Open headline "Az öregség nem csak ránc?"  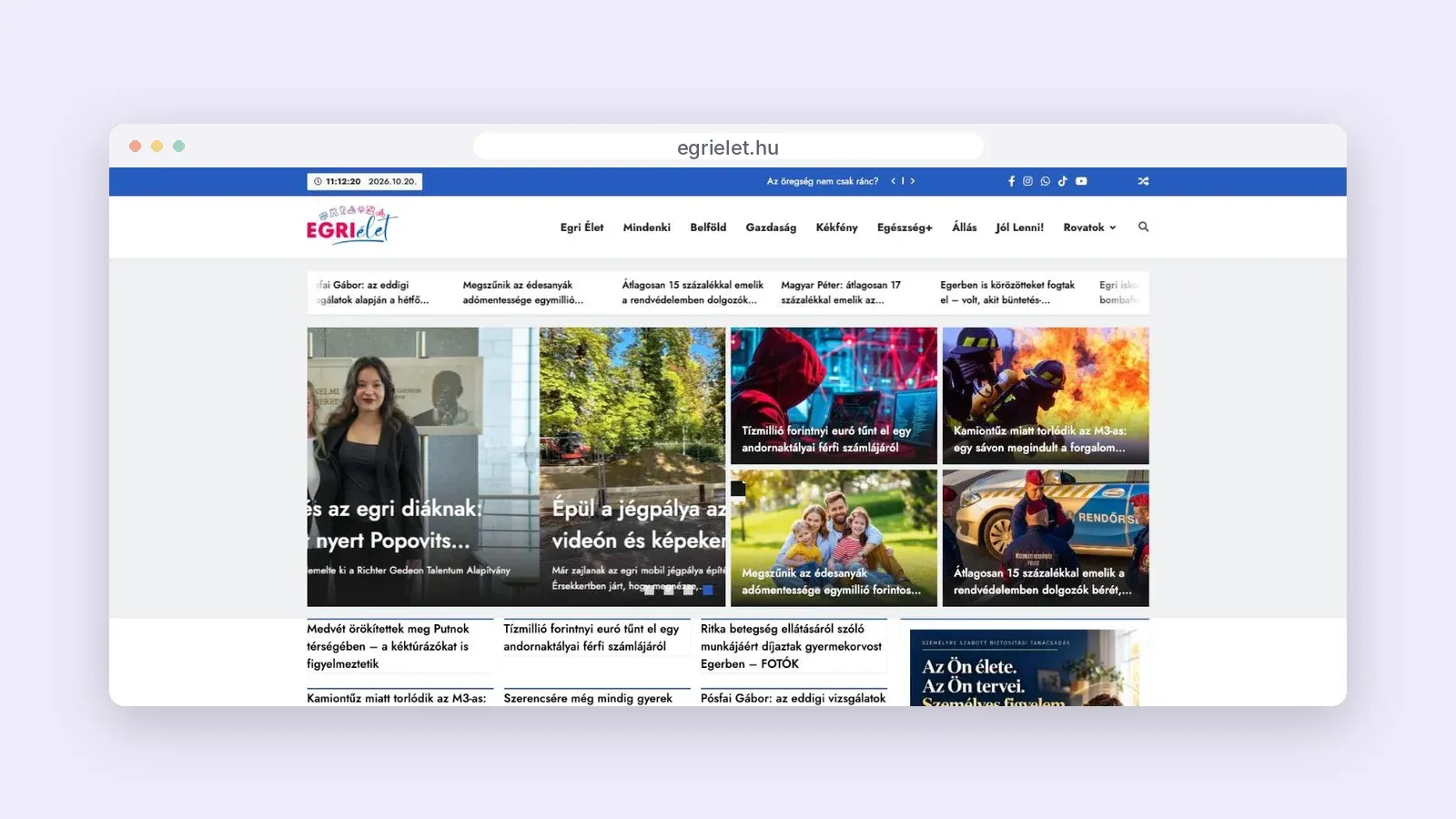point(823,181)
